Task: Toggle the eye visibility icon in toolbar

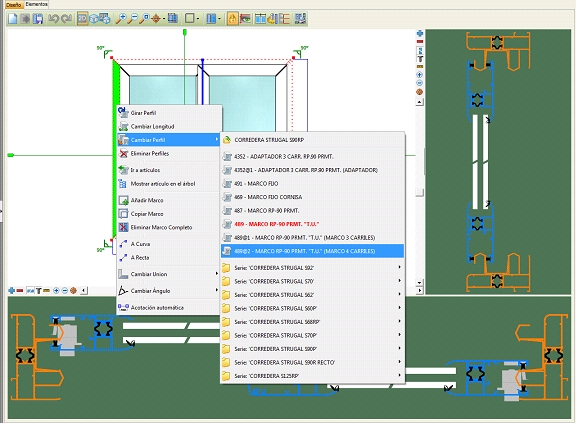Action: tap(245, 18)
